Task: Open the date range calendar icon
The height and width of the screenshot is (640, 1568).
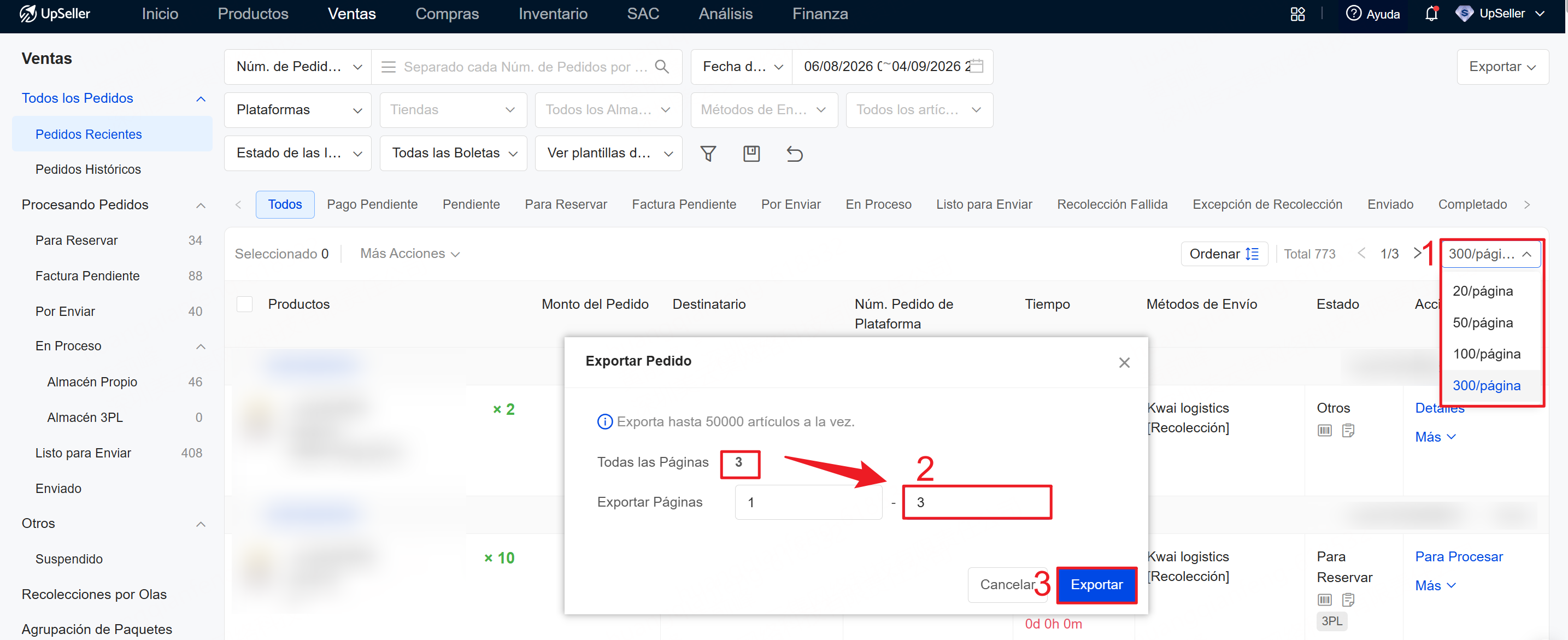Action: click(x=976, y=66)
